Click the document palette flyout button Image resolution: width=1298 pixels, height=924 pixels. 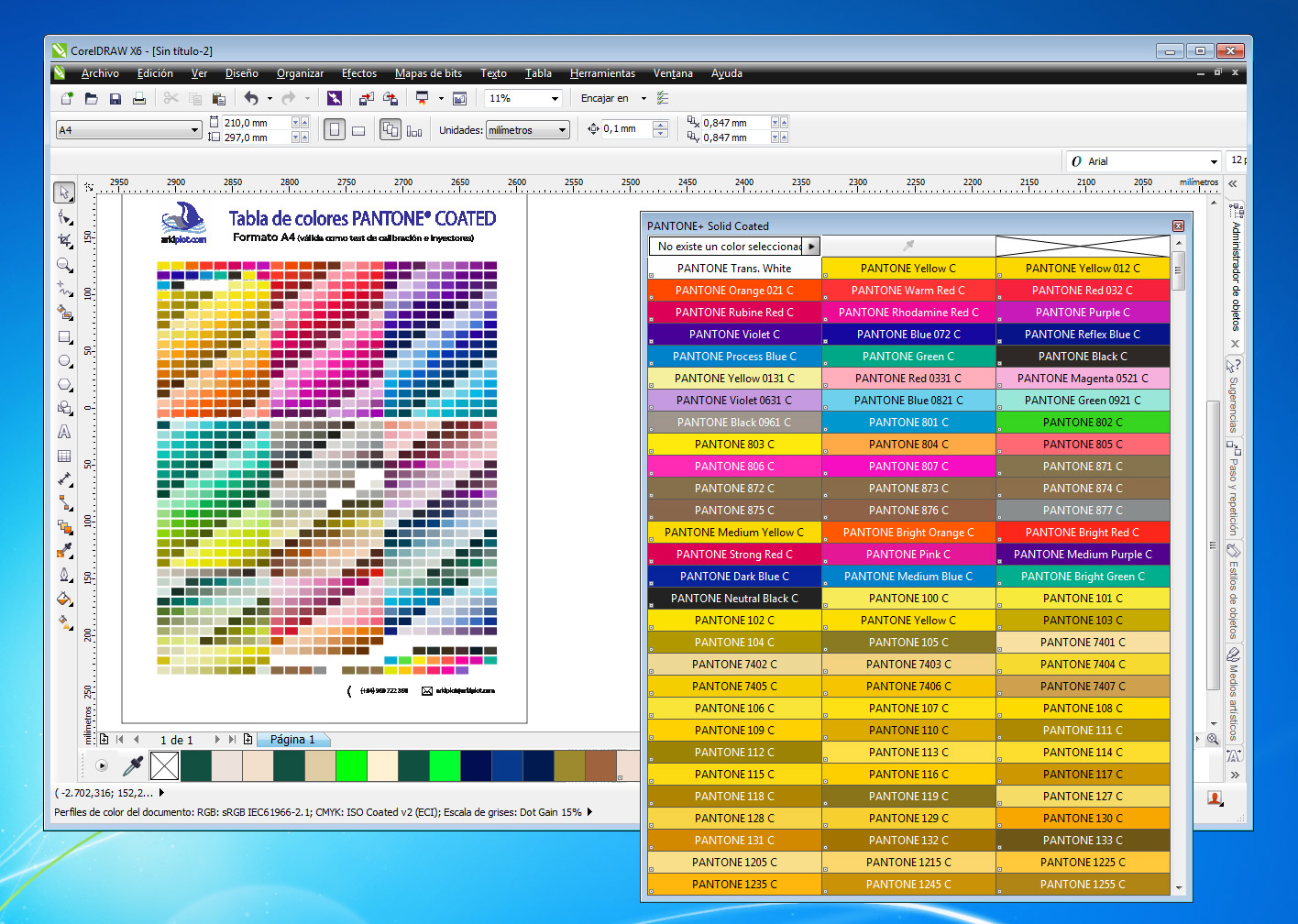tap(102, 765)
